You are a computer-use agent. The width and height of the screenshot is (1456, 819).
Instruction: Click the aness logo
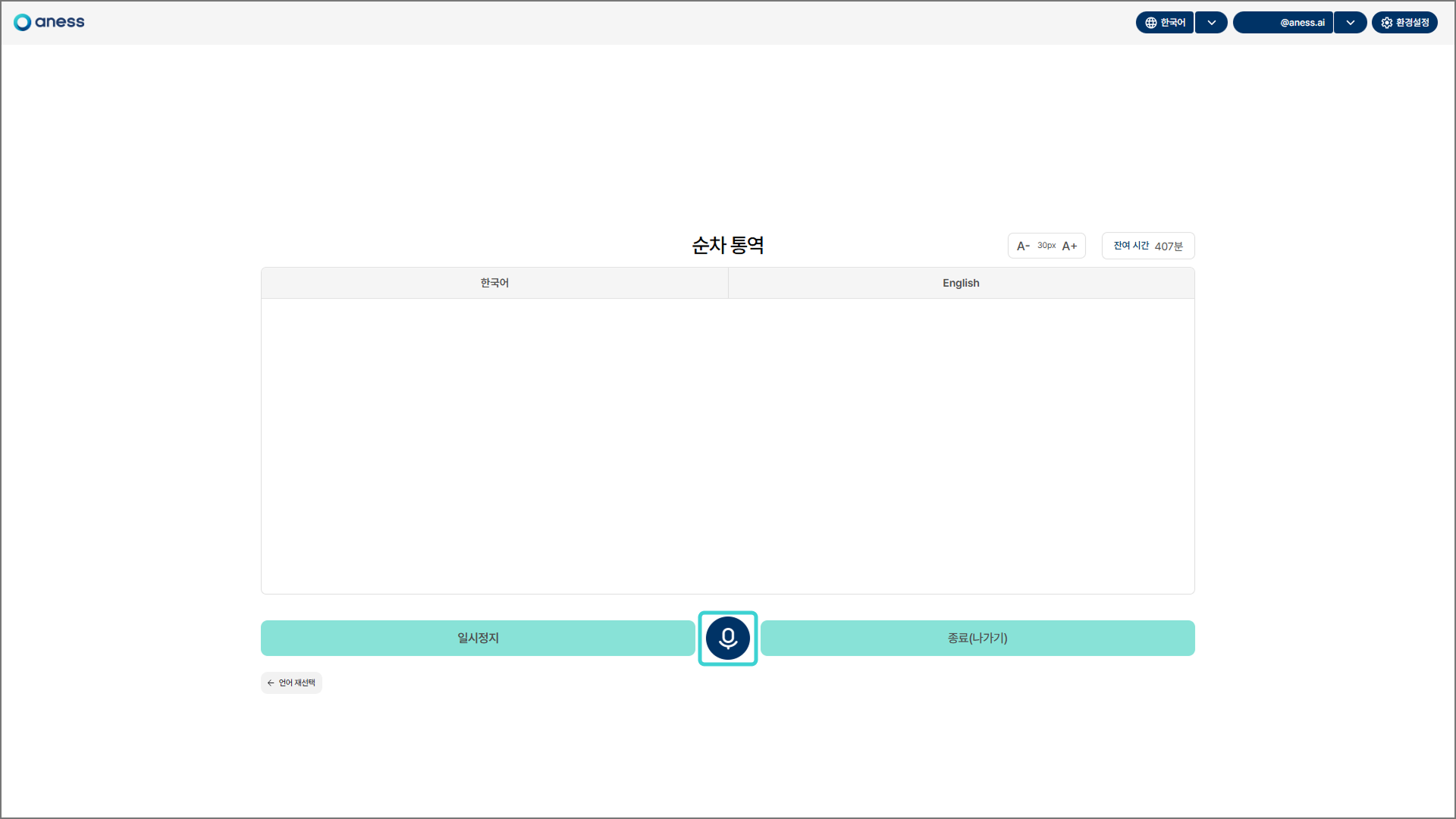click(x=49, y=22)
